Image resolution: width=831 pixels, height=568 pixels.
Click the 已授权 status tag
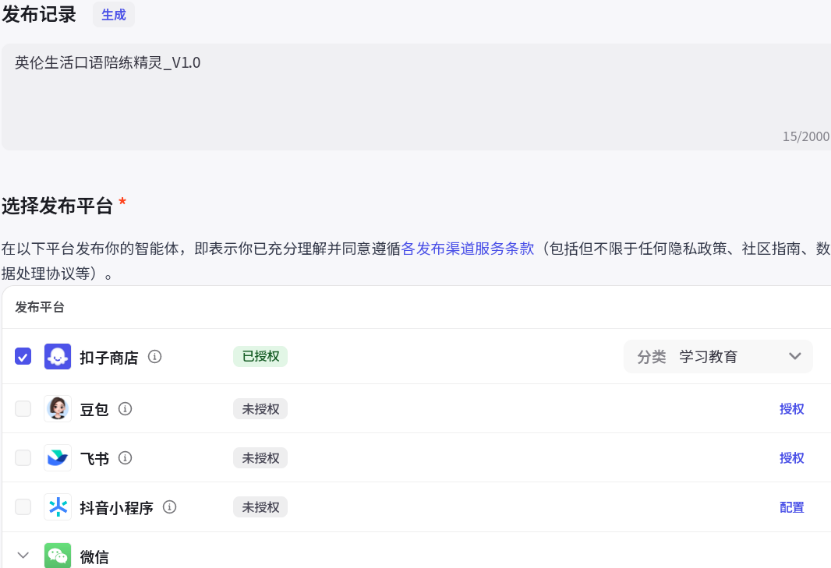tap(260, 357)
